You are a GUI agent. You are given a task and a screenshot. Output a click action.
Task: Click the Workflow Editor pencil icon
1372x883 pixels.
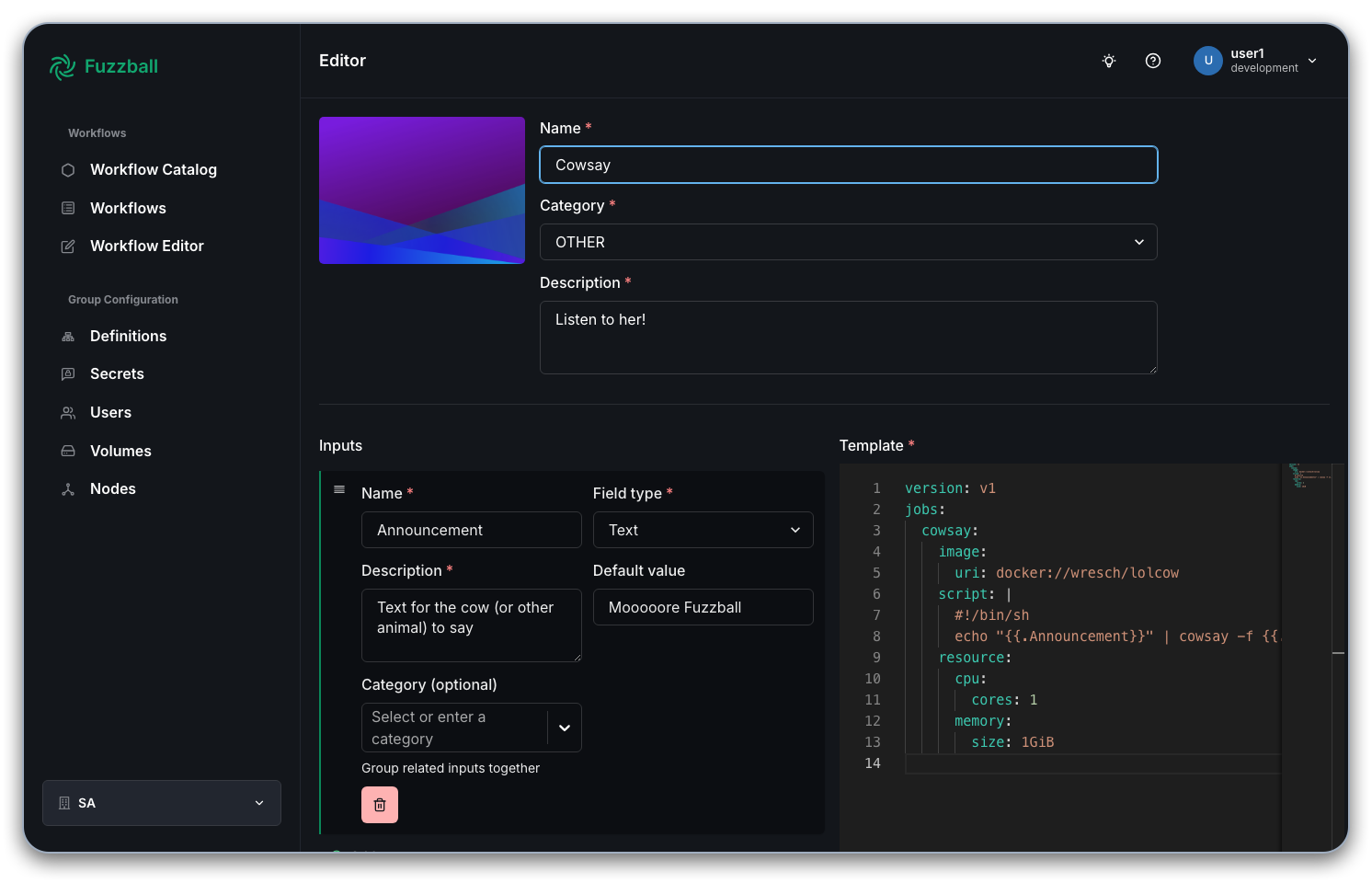pos(68,247)
